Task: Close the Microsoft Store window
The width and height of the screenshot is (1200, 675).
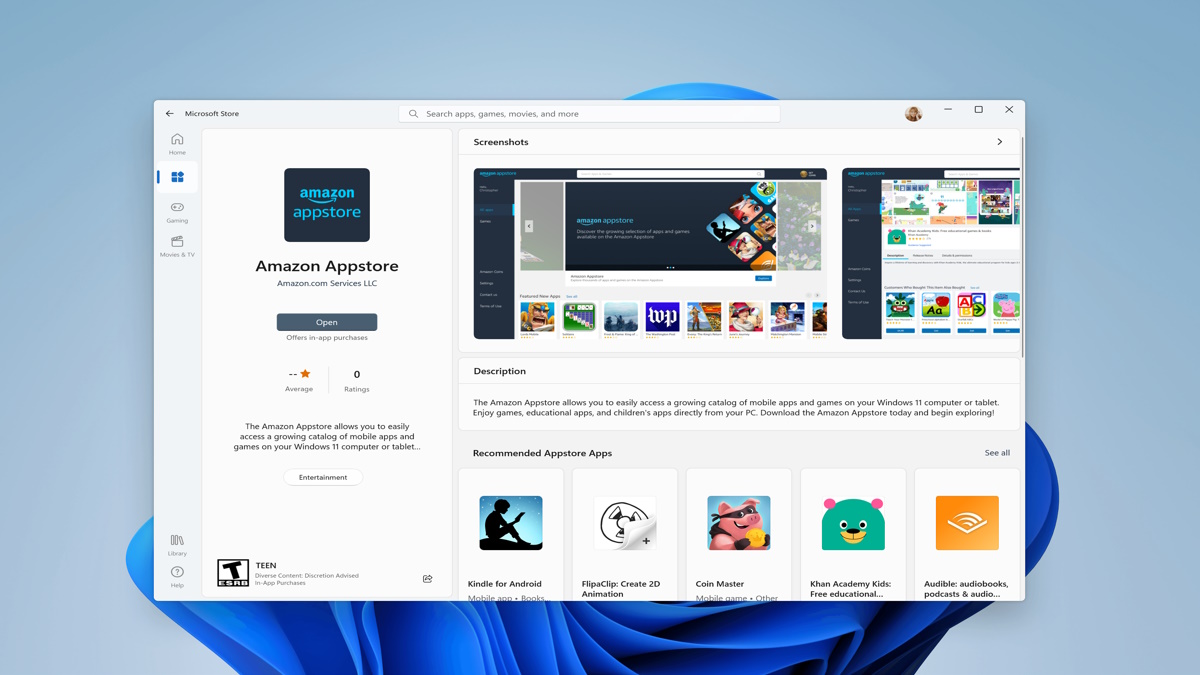Action: coord(1009,110)
